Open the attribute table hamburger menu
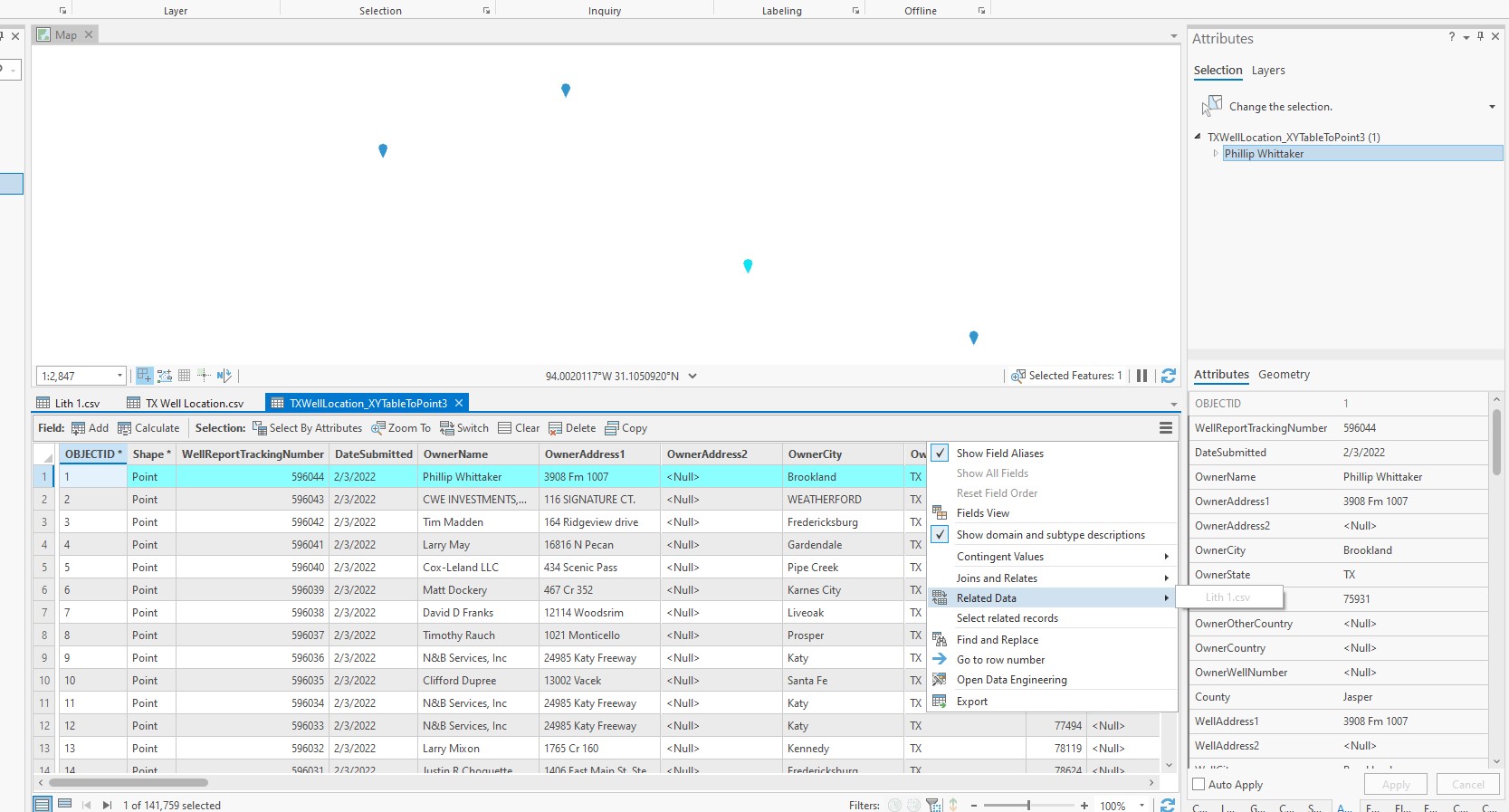Viewport: 1509px width, 812px height. coord(1166,428)
